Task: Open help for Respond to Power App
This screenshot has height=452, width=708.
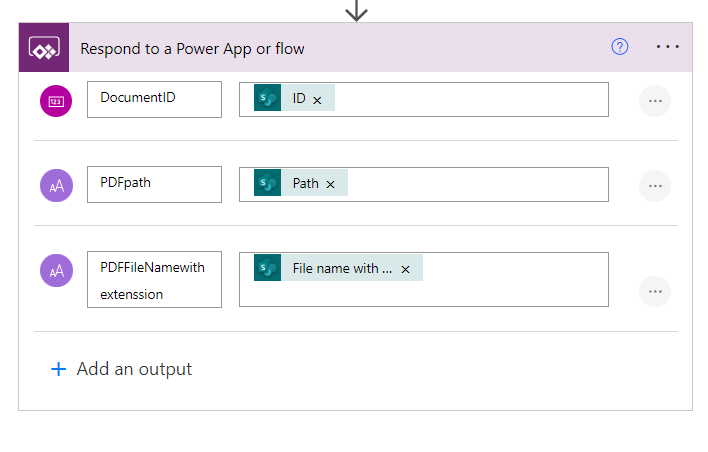Action: click(x=620, y=47)
